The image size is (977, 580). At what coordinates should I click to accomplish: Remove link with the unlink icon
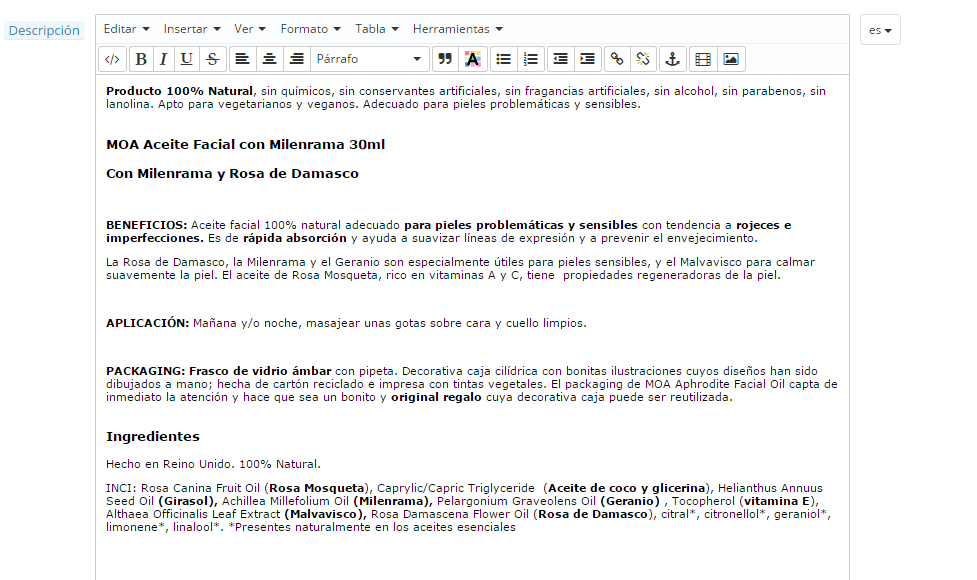[643, 59]
